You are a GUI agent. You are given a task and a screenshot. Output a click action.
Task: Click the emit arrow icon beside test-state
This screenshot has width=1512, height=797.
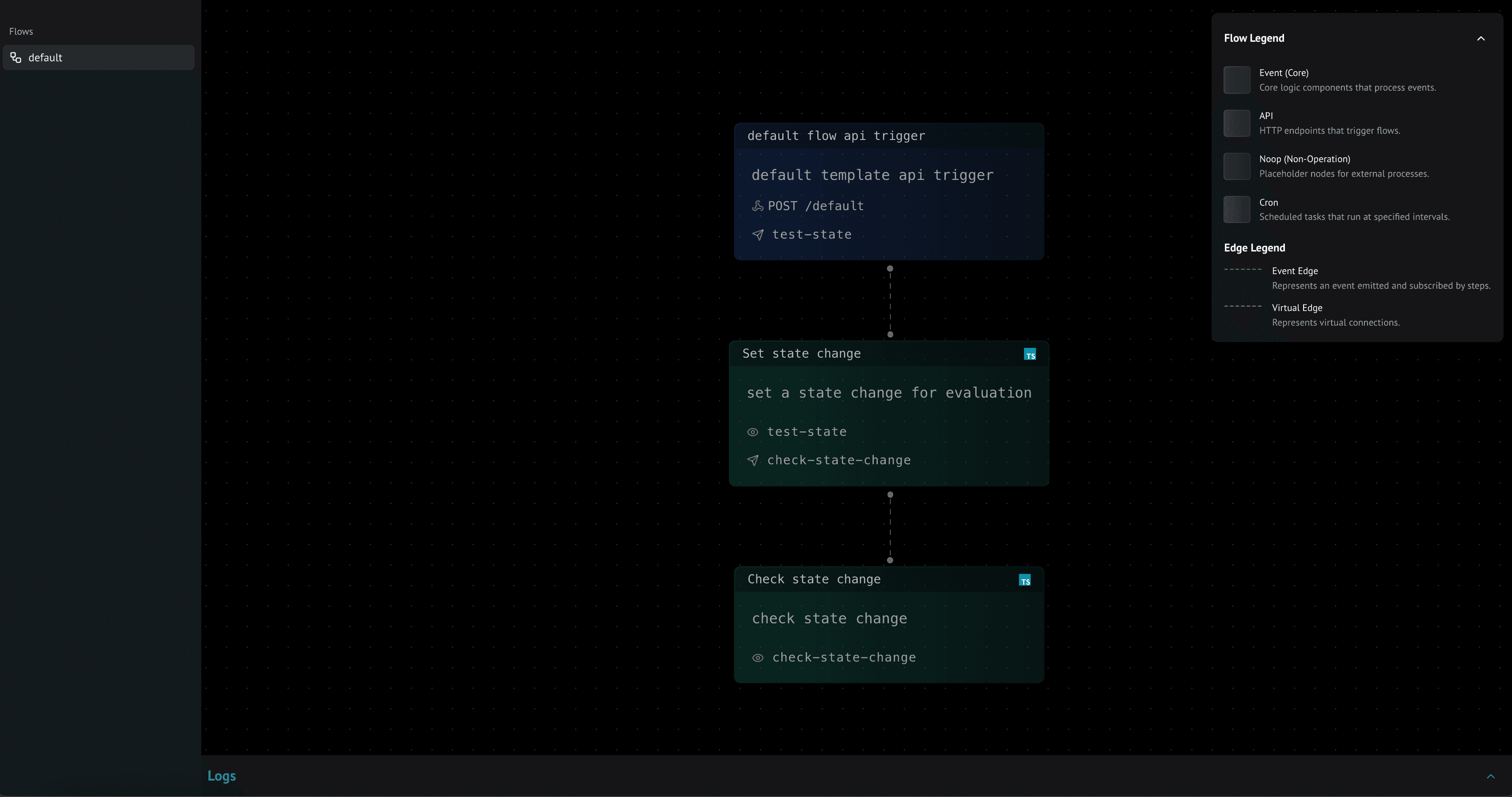click(758, 235)
